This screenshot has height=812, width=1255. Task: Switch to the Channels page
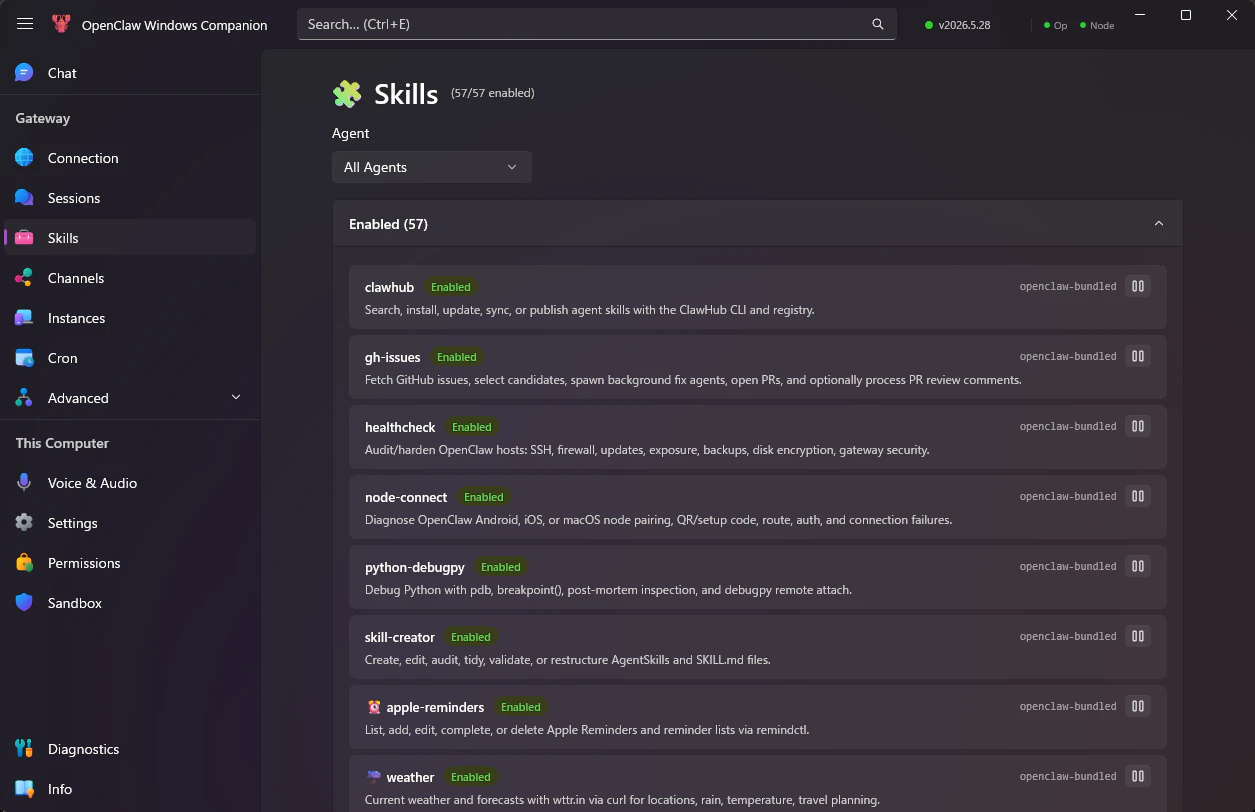(130, 278)
